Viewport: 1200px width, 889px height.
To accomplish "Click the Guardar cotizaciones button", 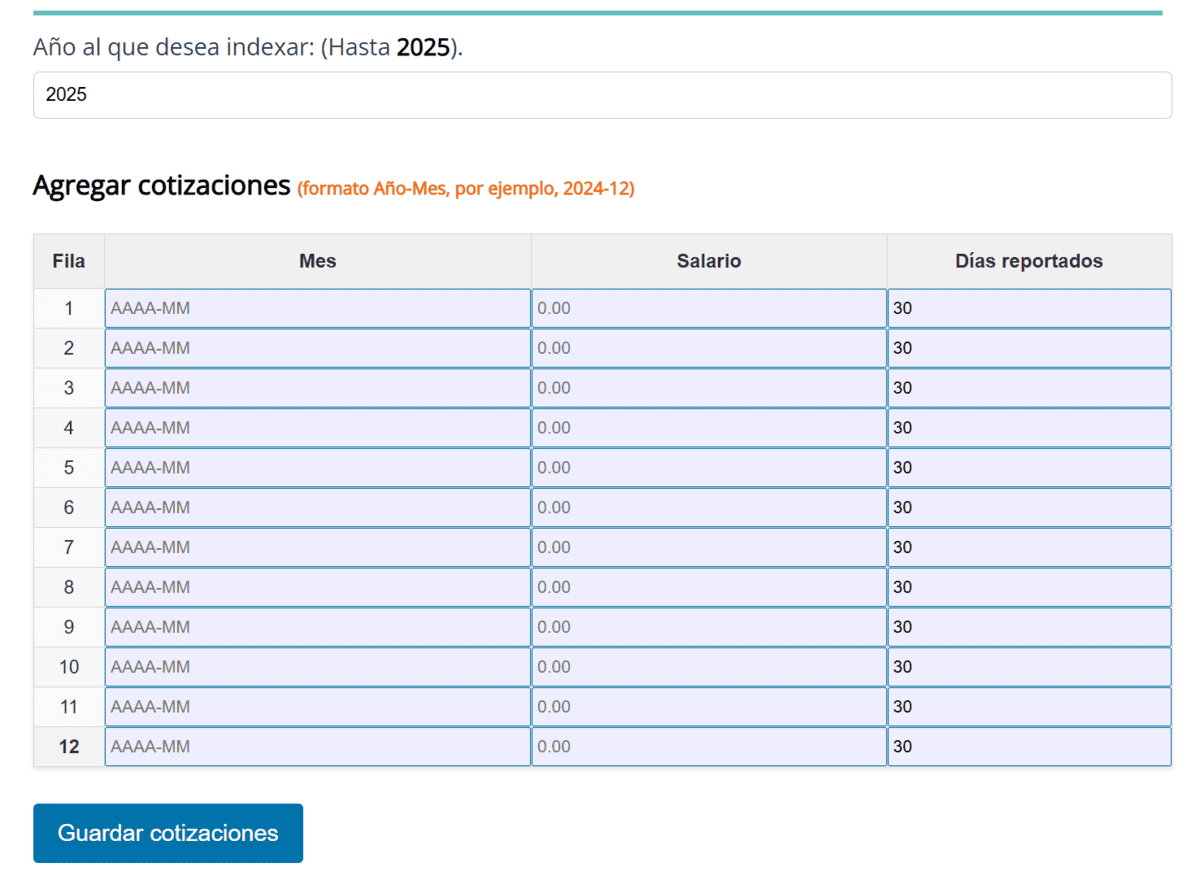I will (168, 833).
